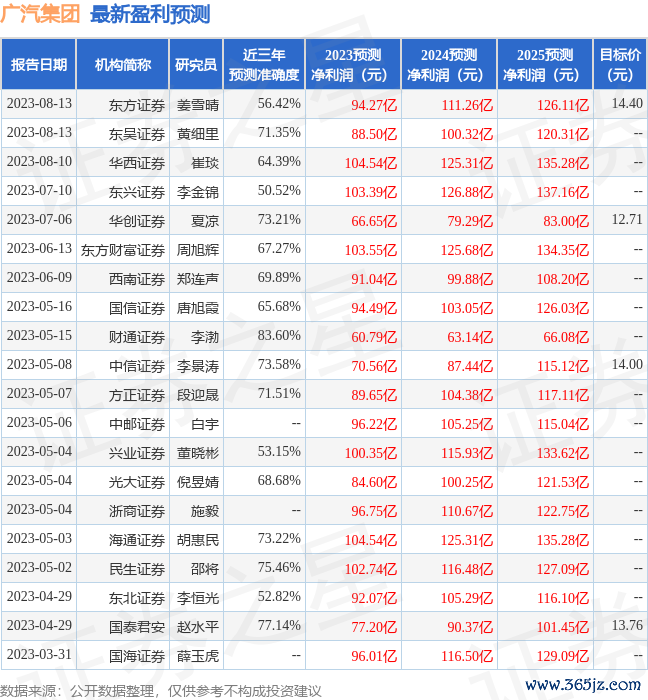648x700 pixels.
Task: Click the 66.65亿 profit forecast
Action: (x=374, y=221)
